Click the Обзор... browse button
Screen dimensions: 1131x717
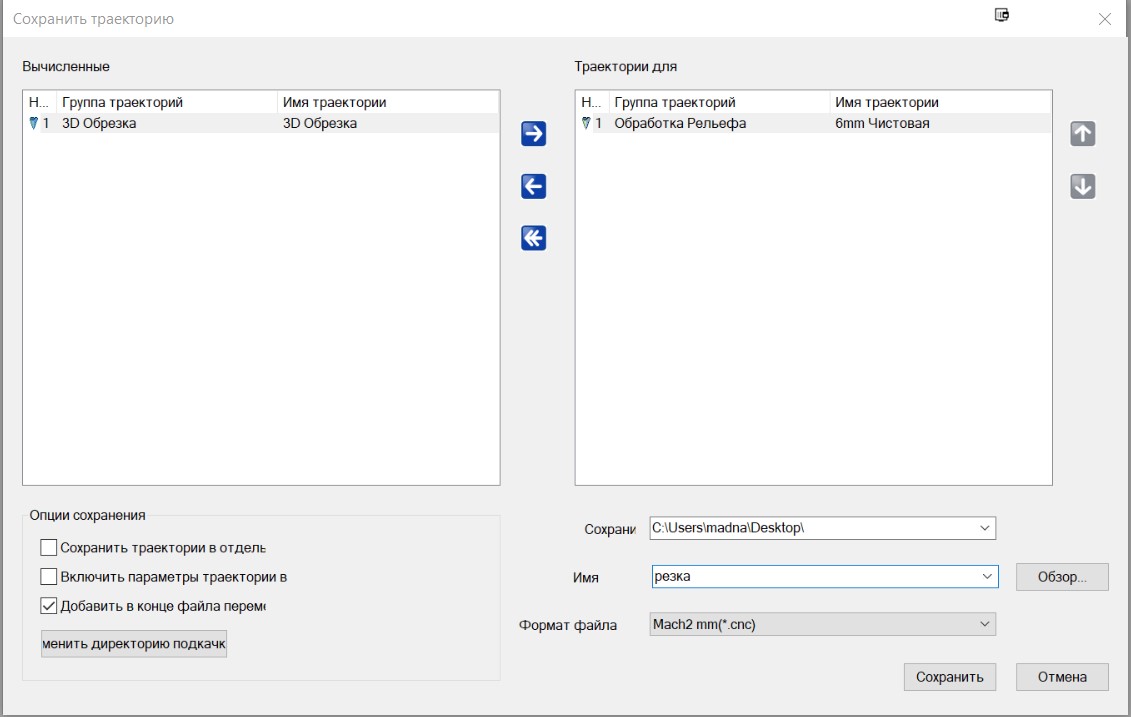(1062, 577)
